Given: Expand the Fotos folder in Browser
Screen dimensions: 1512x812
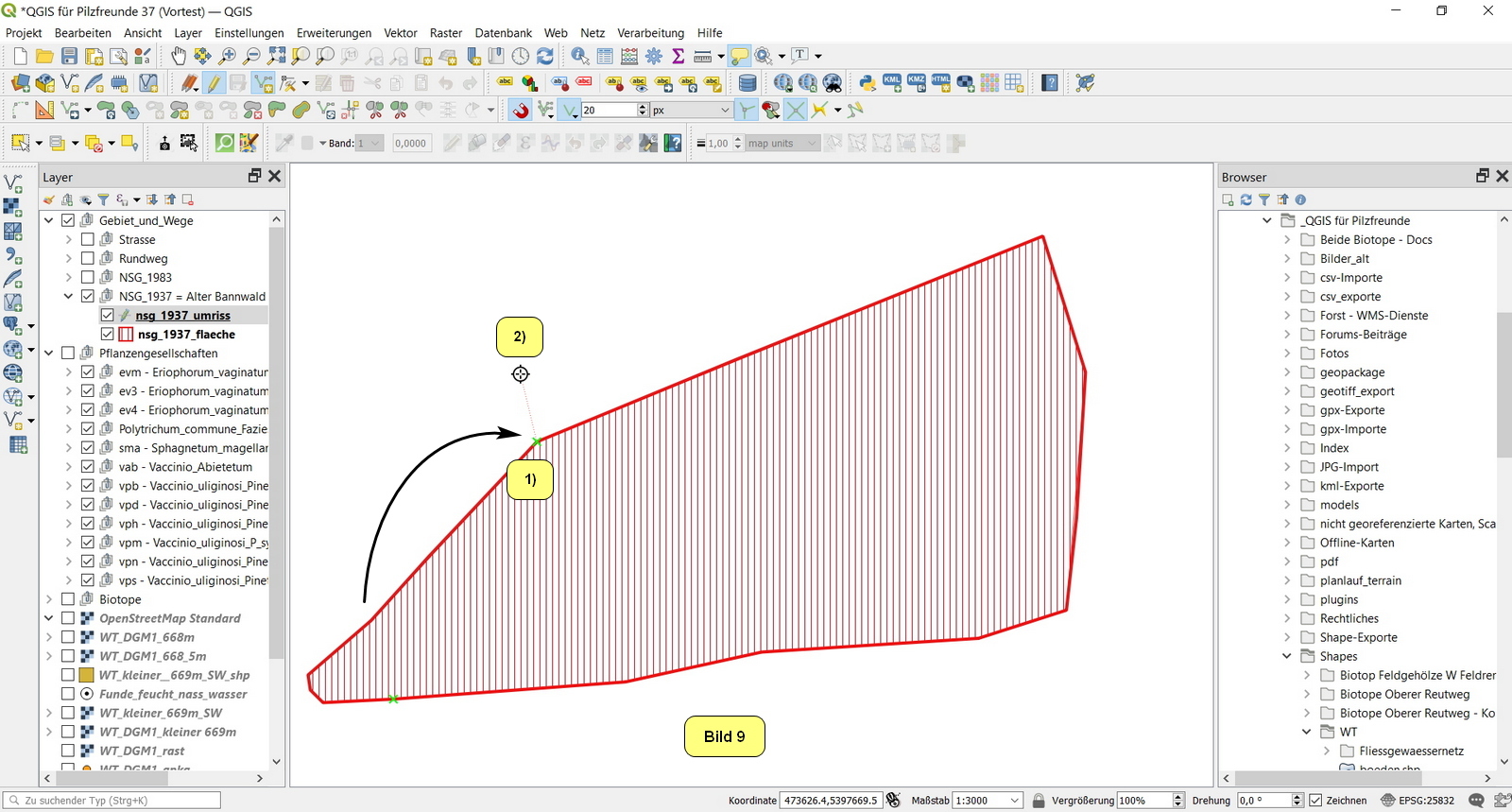Looking at the screenshot, I should [1287, 354].
